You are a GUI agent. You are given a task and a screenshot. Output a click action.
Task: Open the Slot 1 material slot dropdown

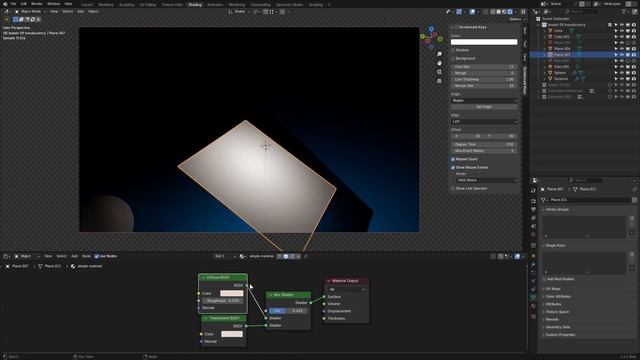click(225, 256)
